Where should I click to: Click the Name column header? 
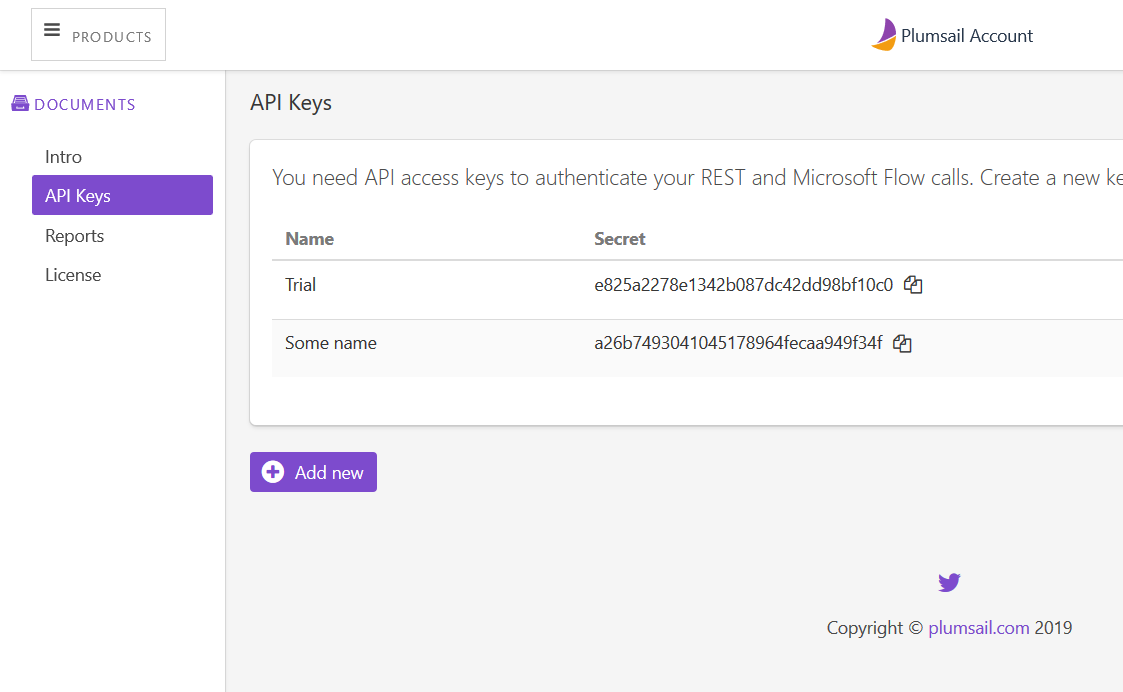[x=309, y=239]
